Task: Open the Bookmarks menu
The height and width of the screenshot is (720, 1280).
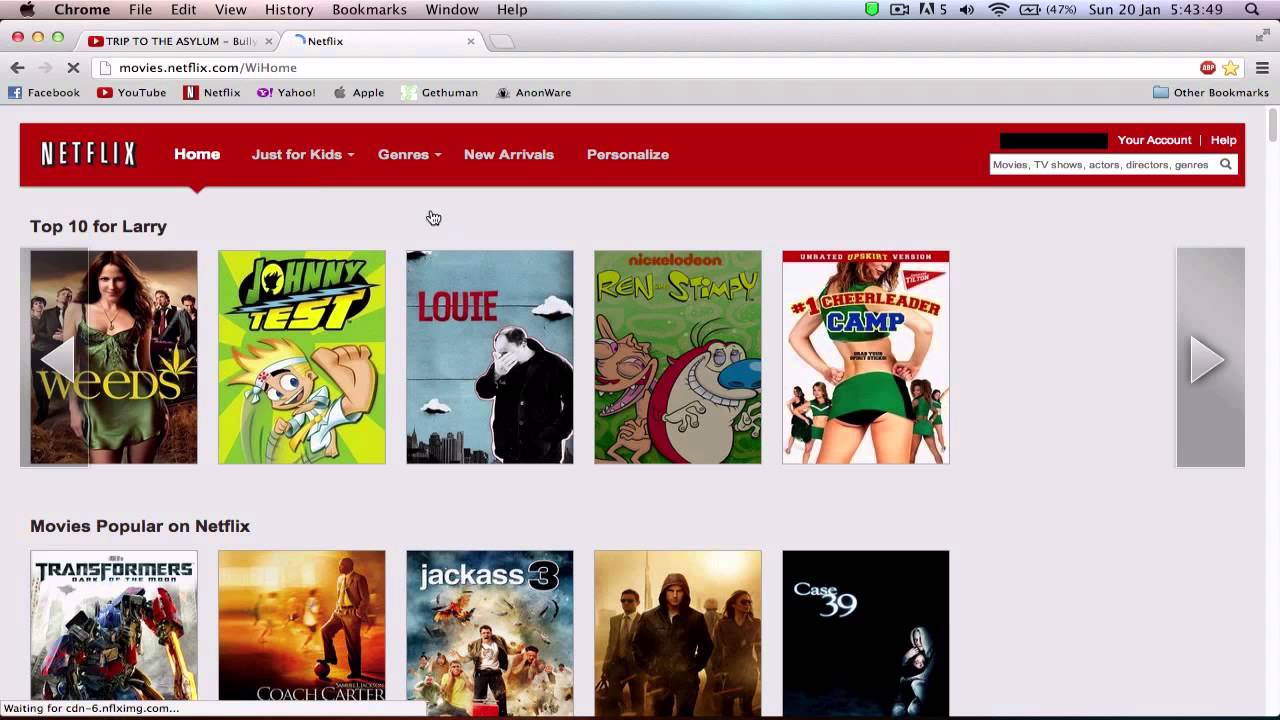Action: pyautogui.click(x=369, y=10)
